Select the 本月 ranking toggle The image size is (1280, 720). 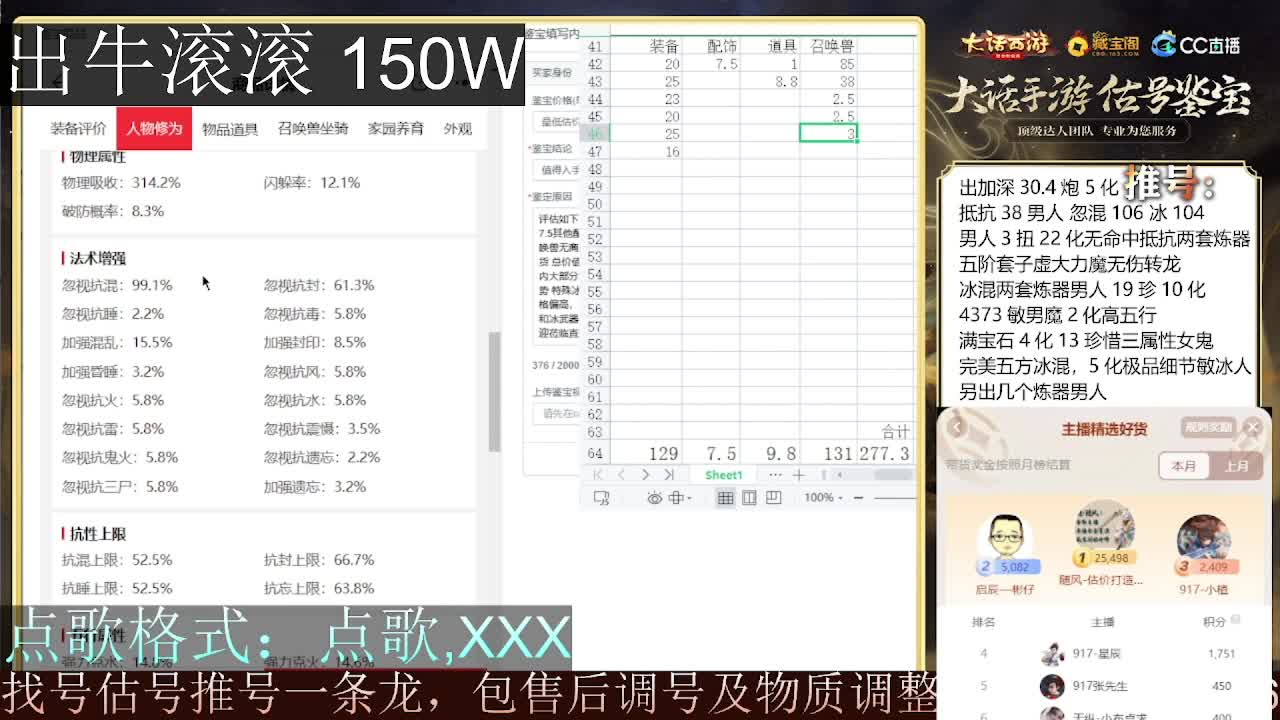tap(1184, 466)
